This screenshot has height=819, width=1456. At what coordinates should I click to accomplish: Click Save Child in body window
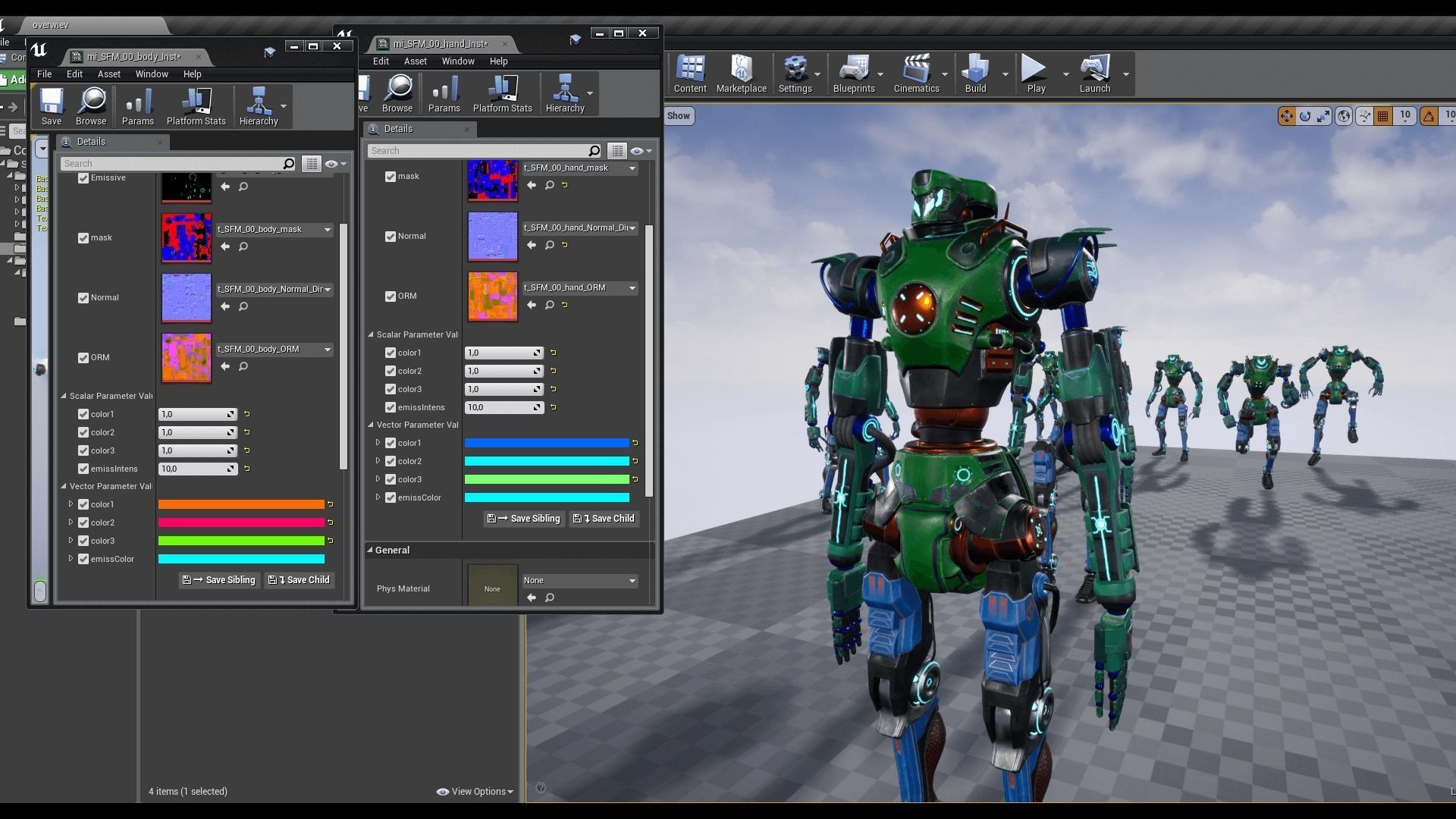tap(299, 580)
